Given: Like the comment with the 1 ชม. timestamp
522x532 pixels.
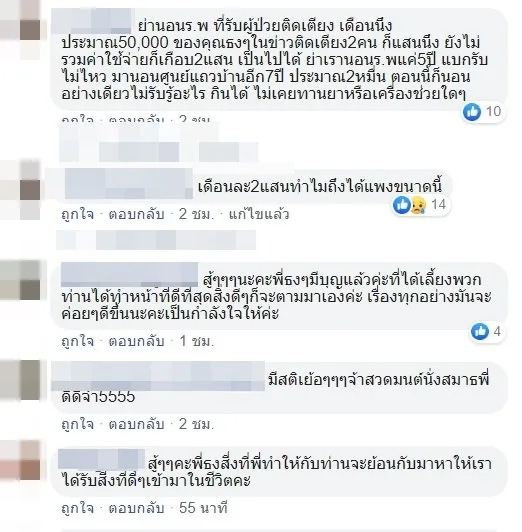Looking at the screenshot, I should tap(78, 341).
